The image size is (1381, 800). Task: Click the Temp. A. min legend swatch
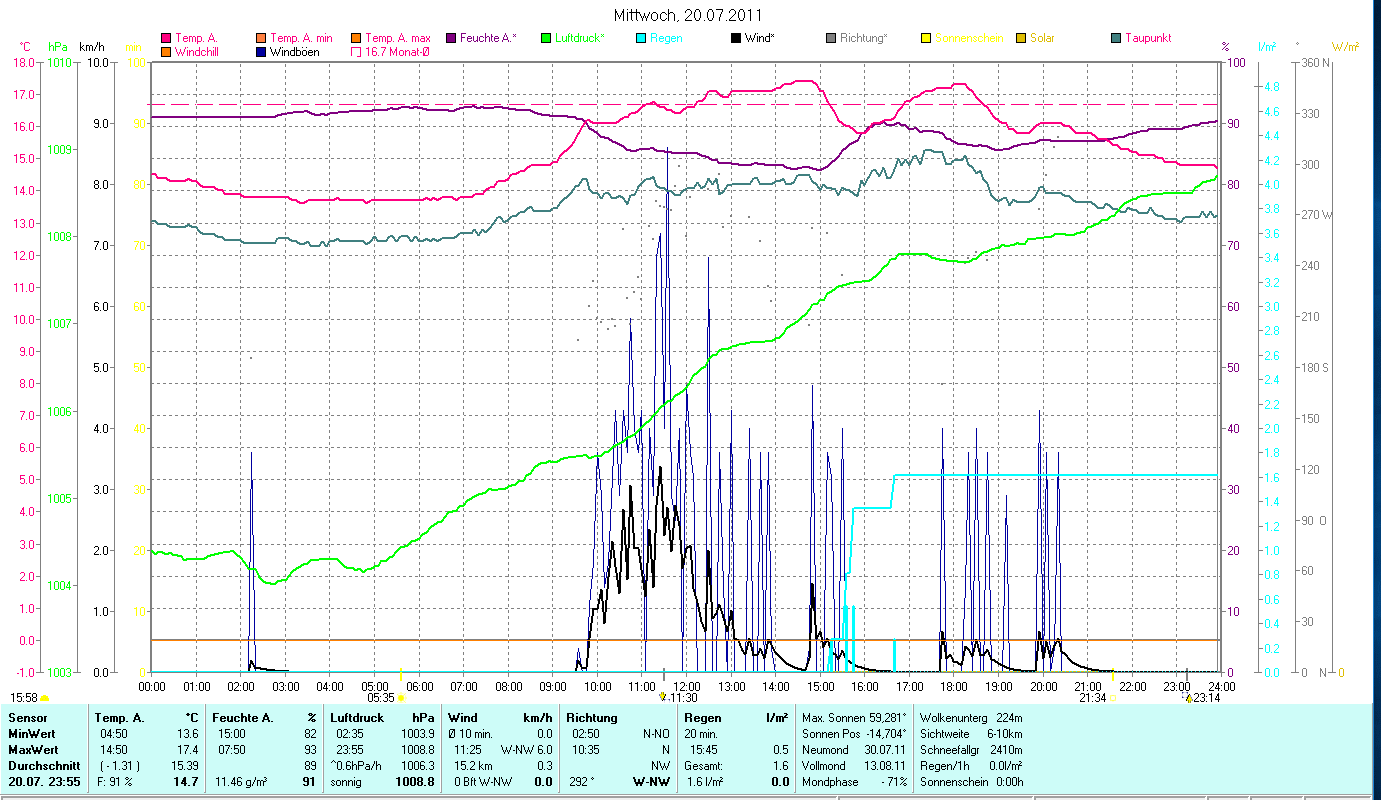point(261,38)
